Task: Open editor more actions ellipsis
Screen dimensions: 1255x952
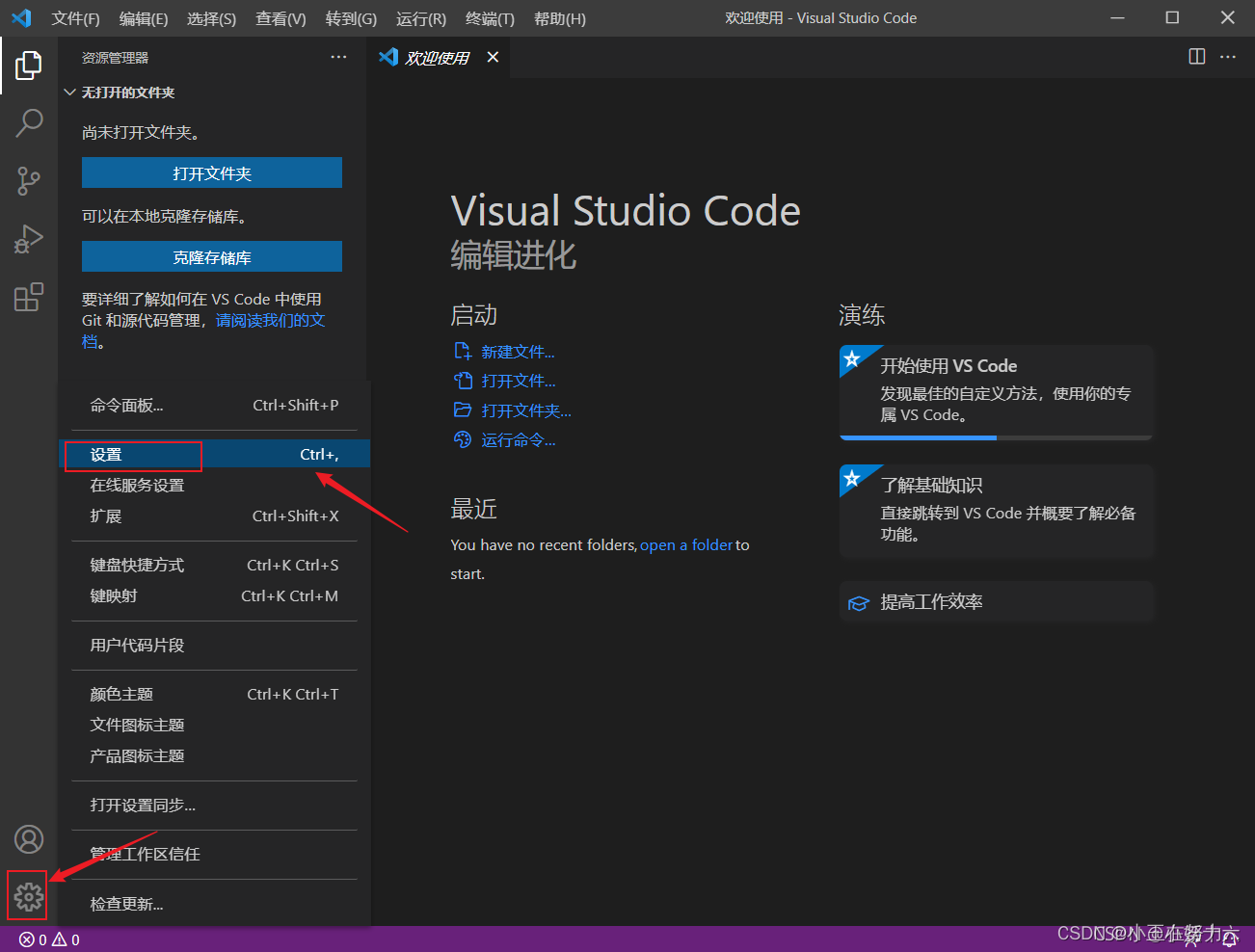Action: coord(1228,57)
